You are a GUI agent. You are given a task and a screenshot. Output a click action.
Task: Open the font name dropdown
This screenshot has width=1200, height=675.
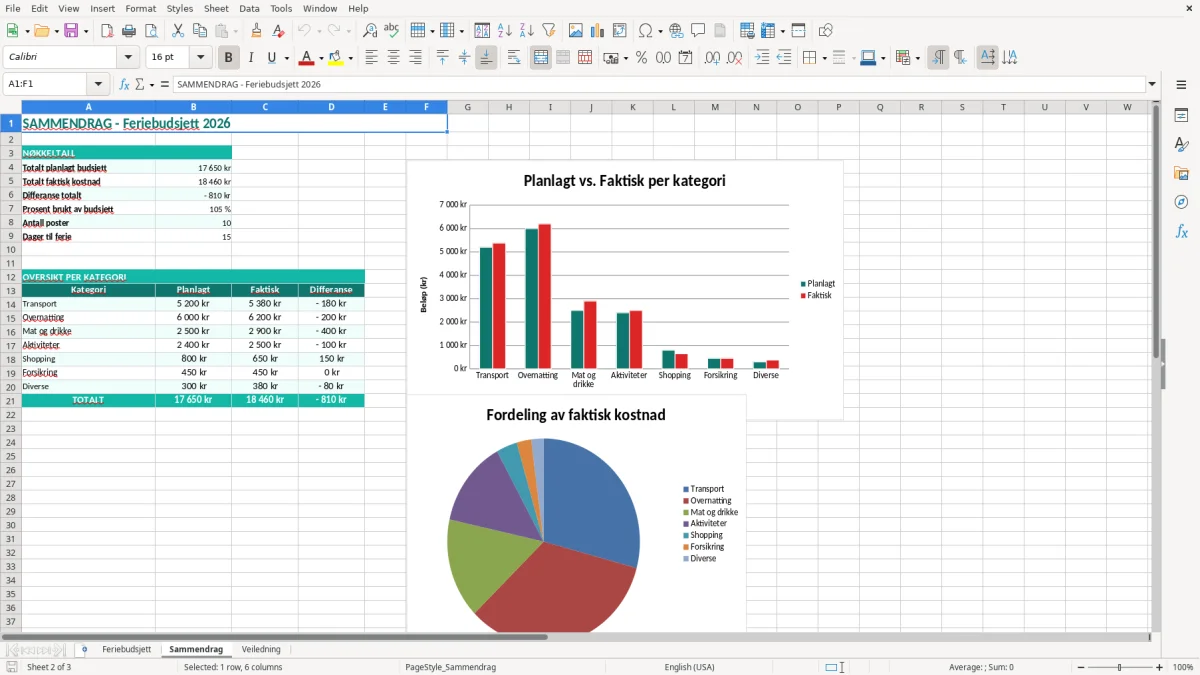point(128,58)
